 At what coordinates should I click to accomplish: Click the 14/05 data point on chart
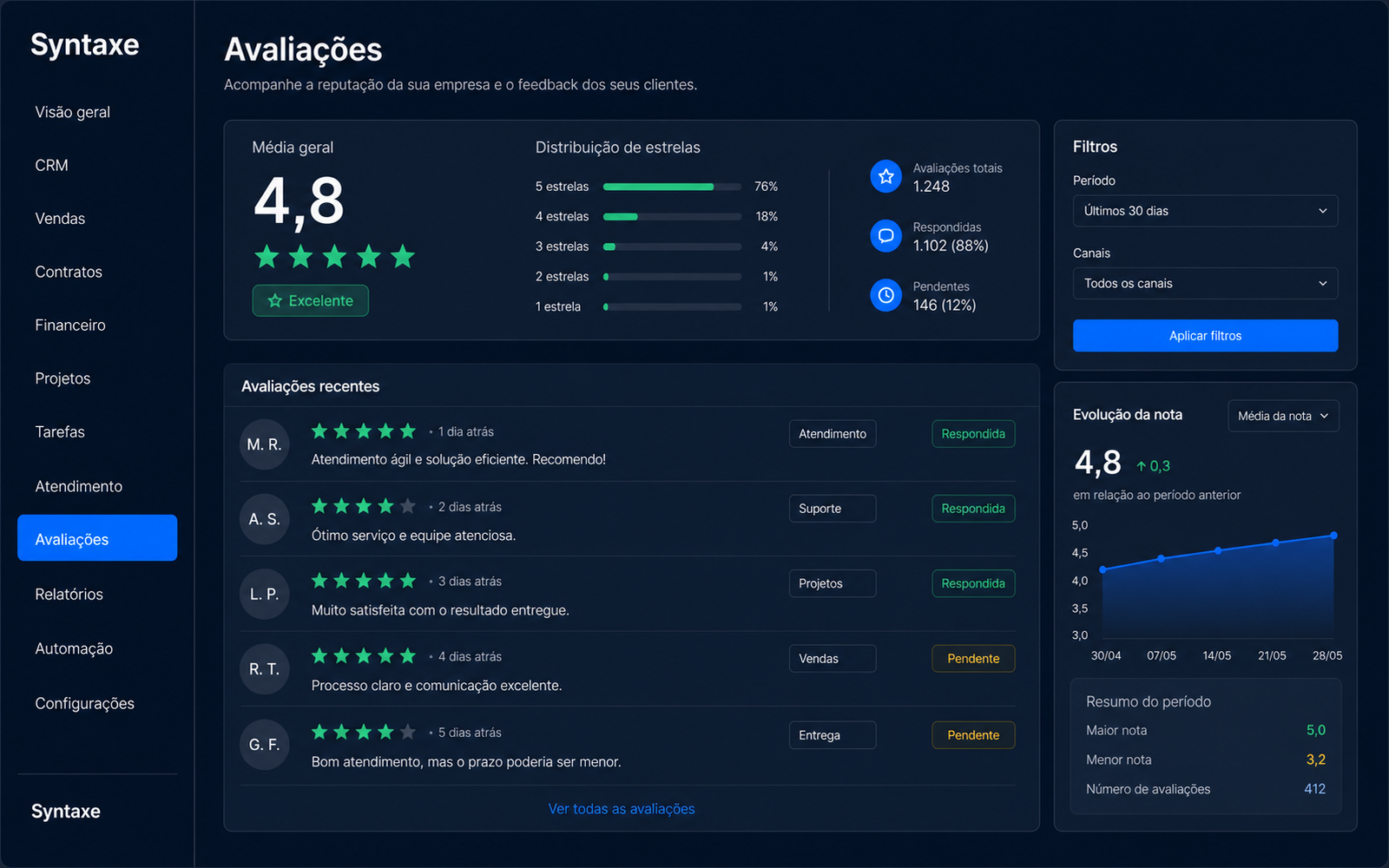pos(1218,550)
